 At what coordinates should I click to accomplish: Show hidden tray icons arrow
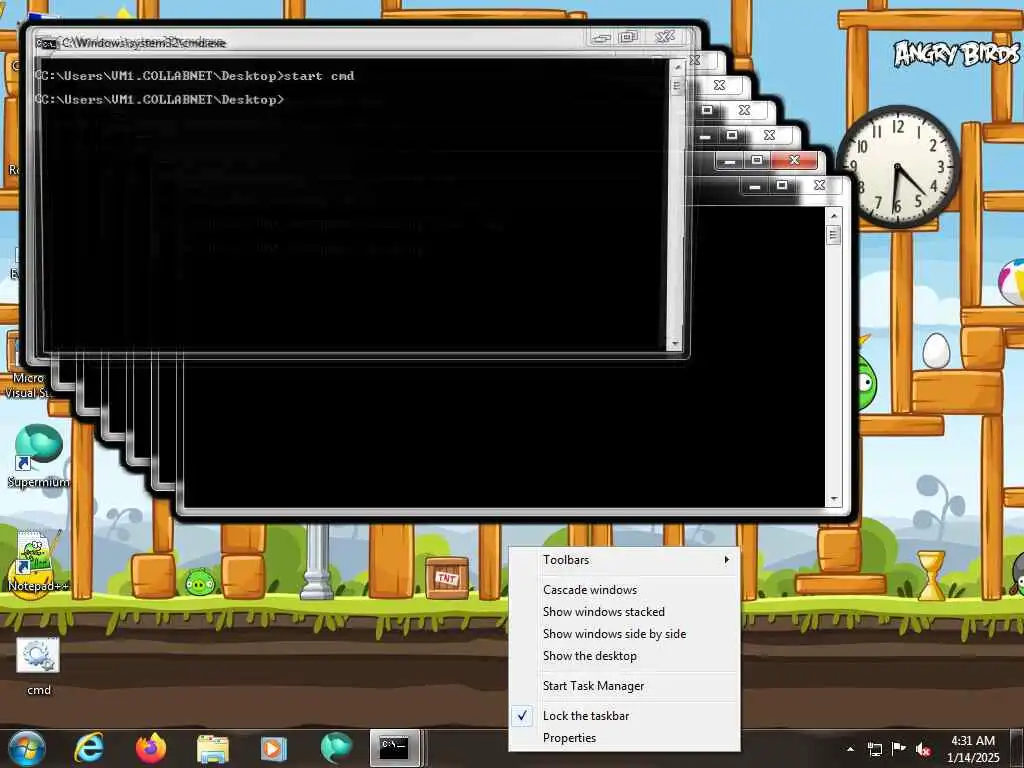(850, 749)
